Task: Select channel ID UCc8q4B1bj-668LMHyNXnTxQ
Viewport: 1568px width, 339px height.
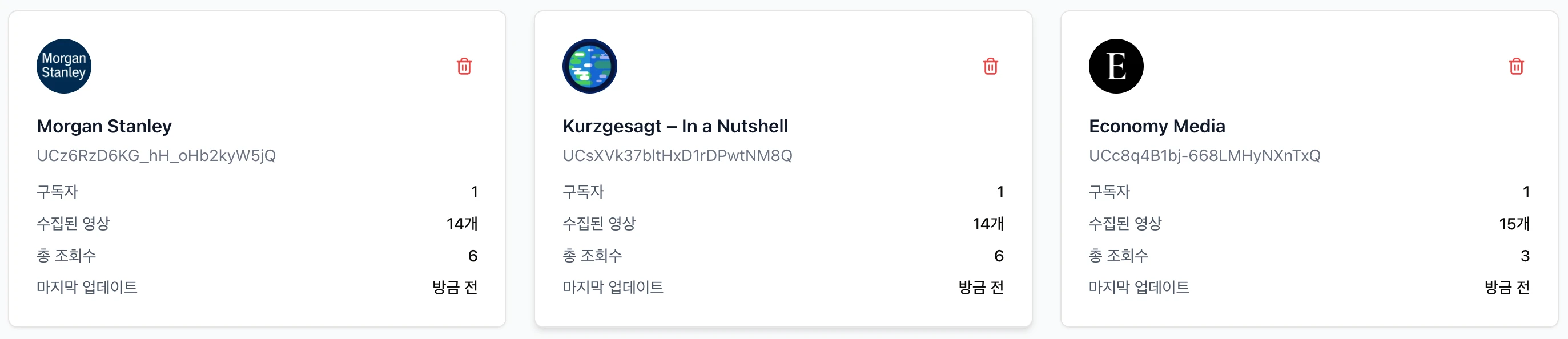Action: click(1205, 156)
